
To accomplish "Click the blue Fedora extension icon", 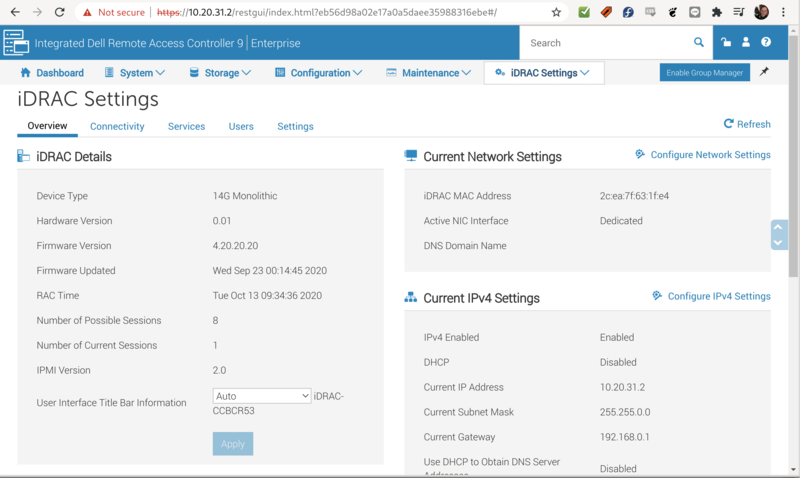I will click(x=628, y=12).
